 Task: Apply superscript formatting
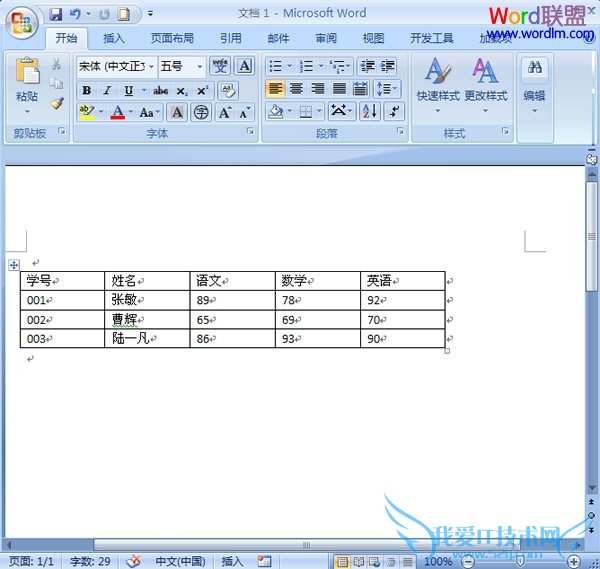click(x=202, y=91)
